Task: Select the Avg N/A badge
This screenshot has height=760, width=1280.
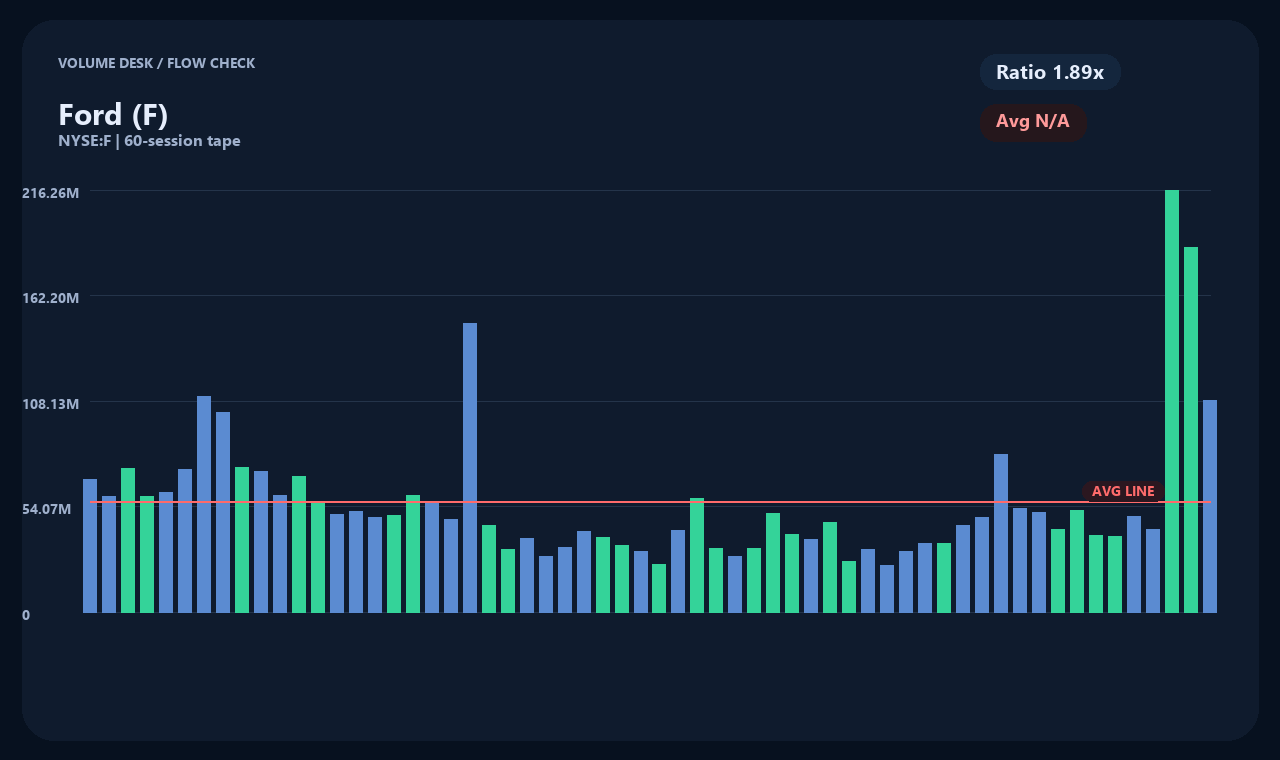Action: [1033, 122]
